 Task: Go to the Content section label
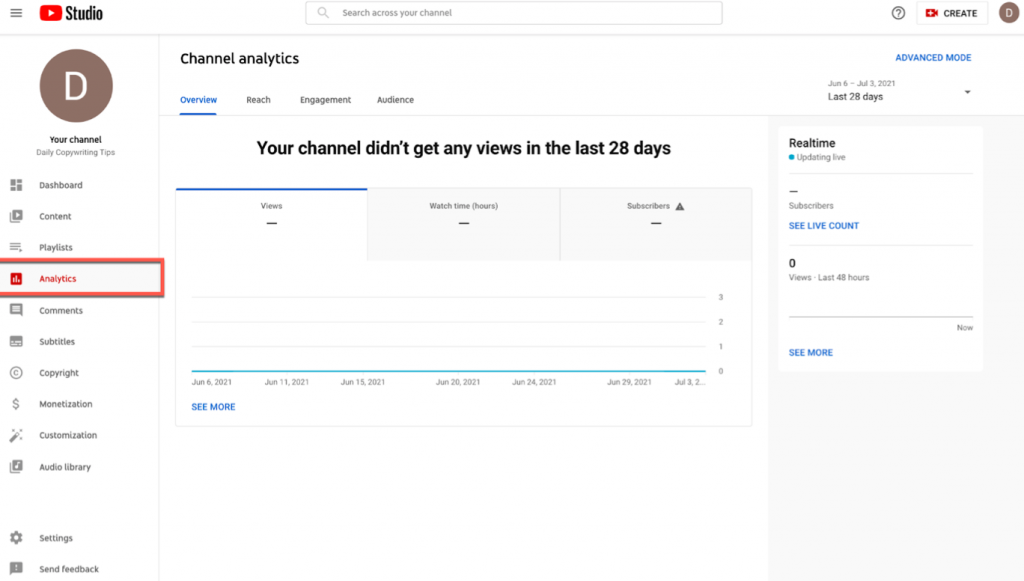pos(55,216)
